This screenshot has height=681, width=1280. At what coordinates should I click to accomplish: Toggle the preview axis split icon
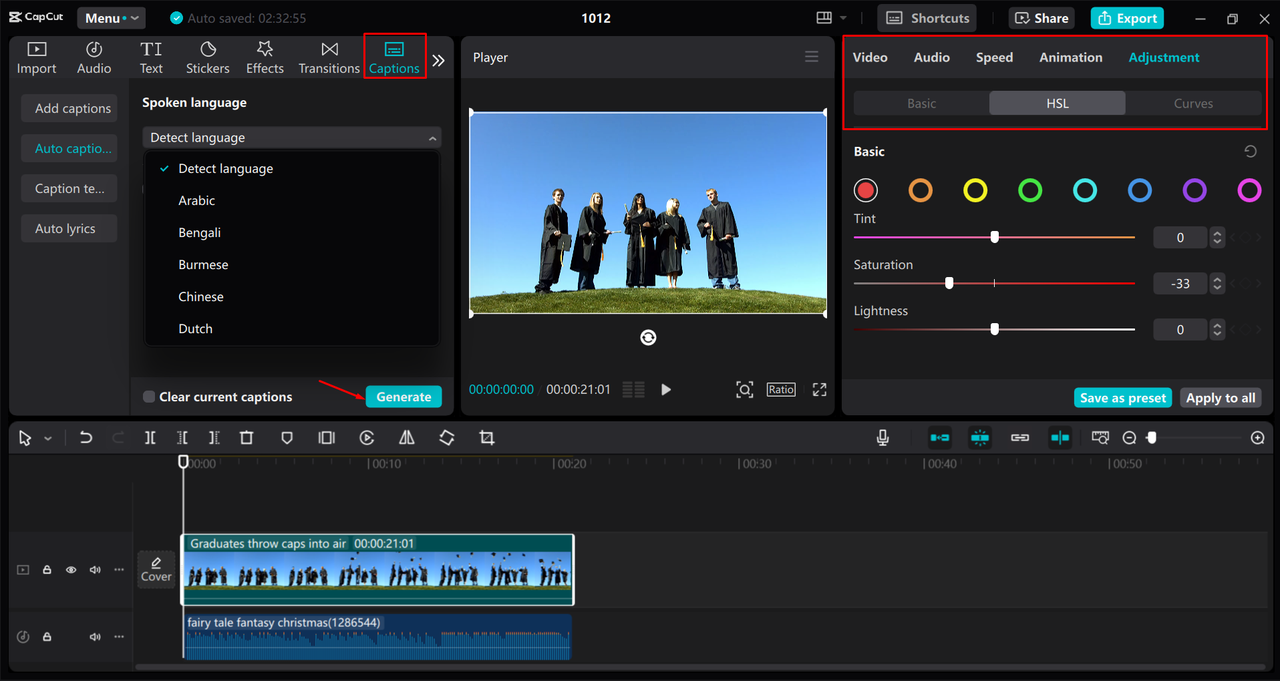pos(1060,438)
